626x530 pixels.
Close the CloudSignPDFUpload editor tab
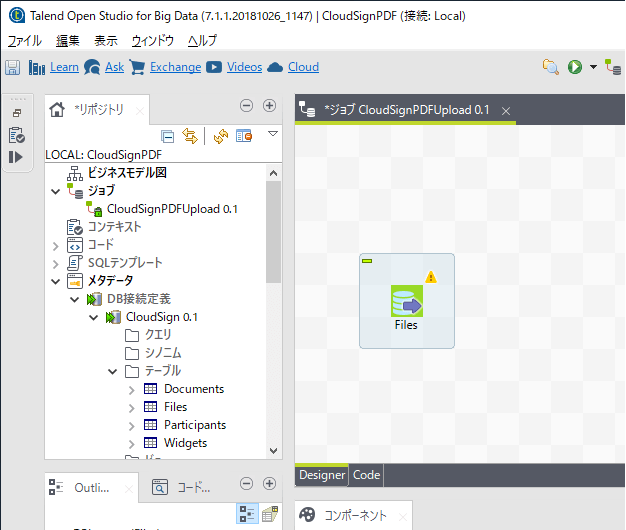(x=506, y=111)
